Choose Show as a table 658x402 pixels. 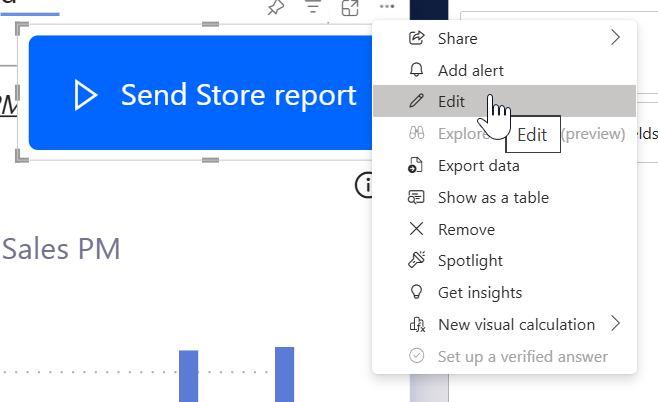click(x=492, y=197)
